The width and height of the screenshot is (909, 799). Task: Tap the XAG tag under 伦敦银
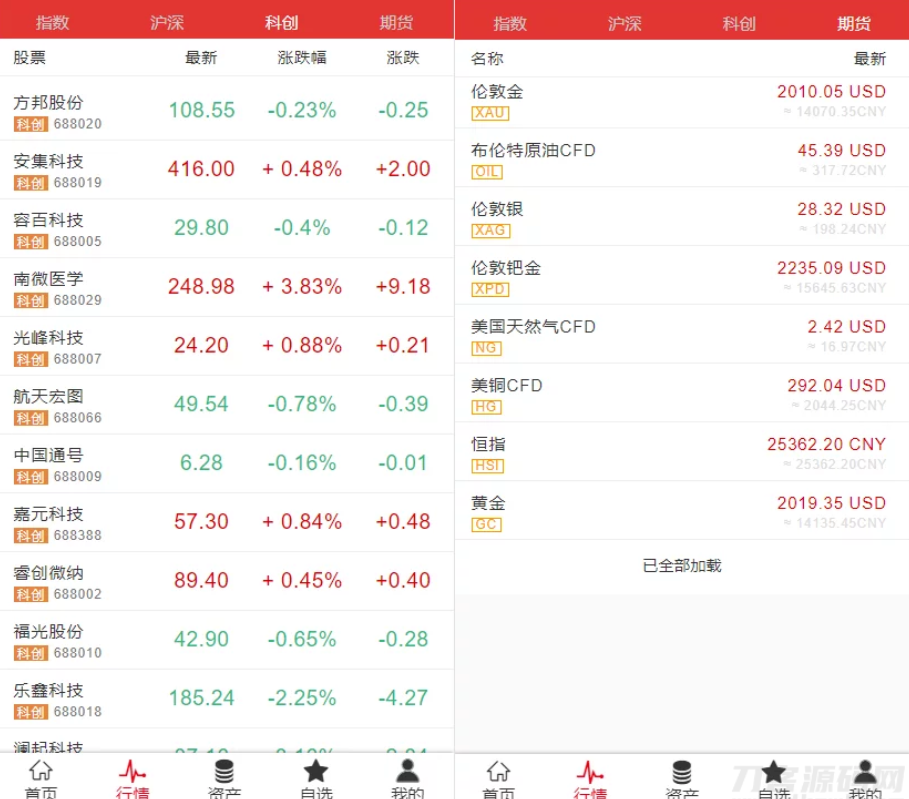coord(490,231)
